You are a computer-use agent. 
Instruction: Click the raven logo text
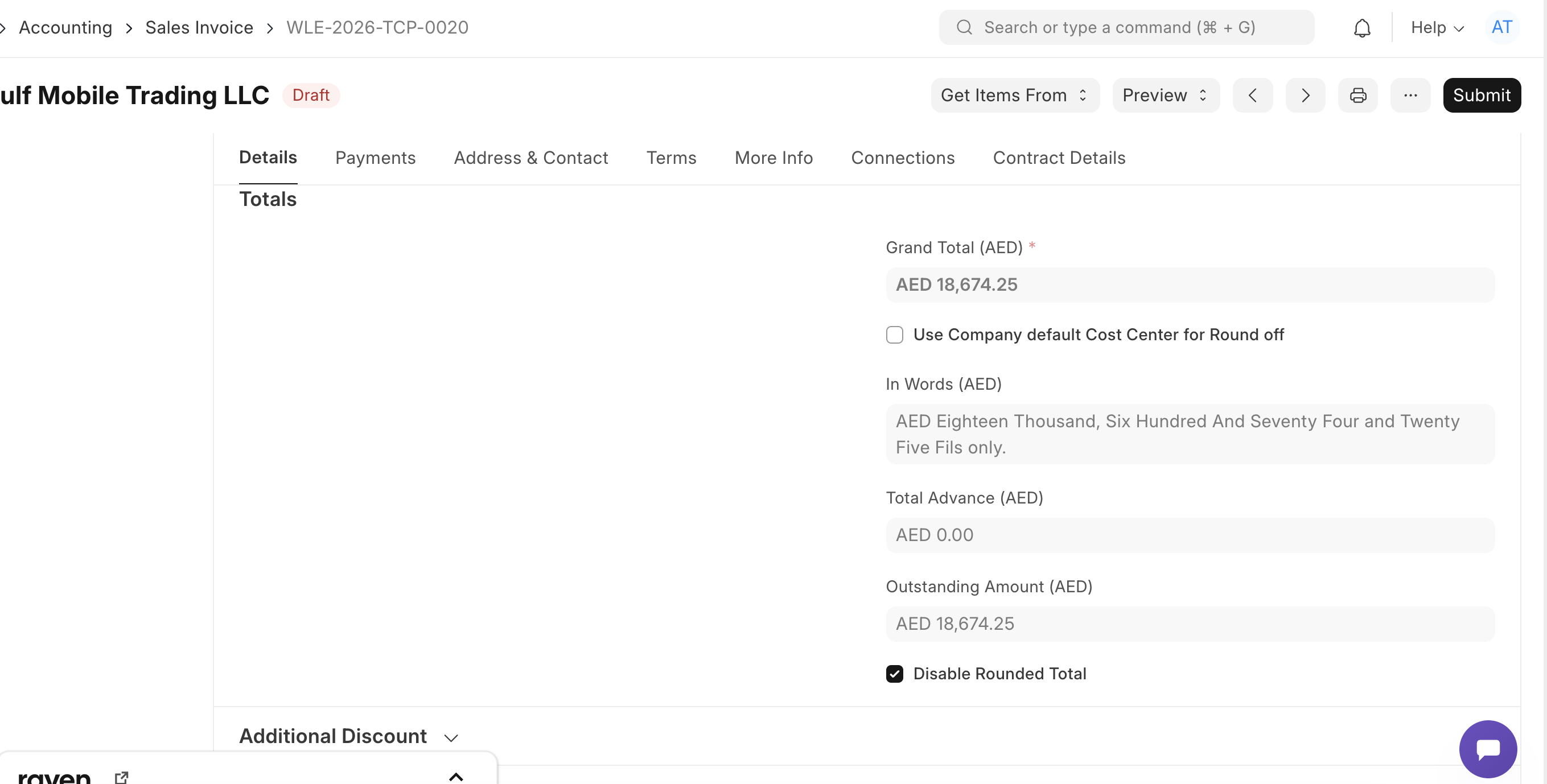pyautogui.click(x=54, y=777)
